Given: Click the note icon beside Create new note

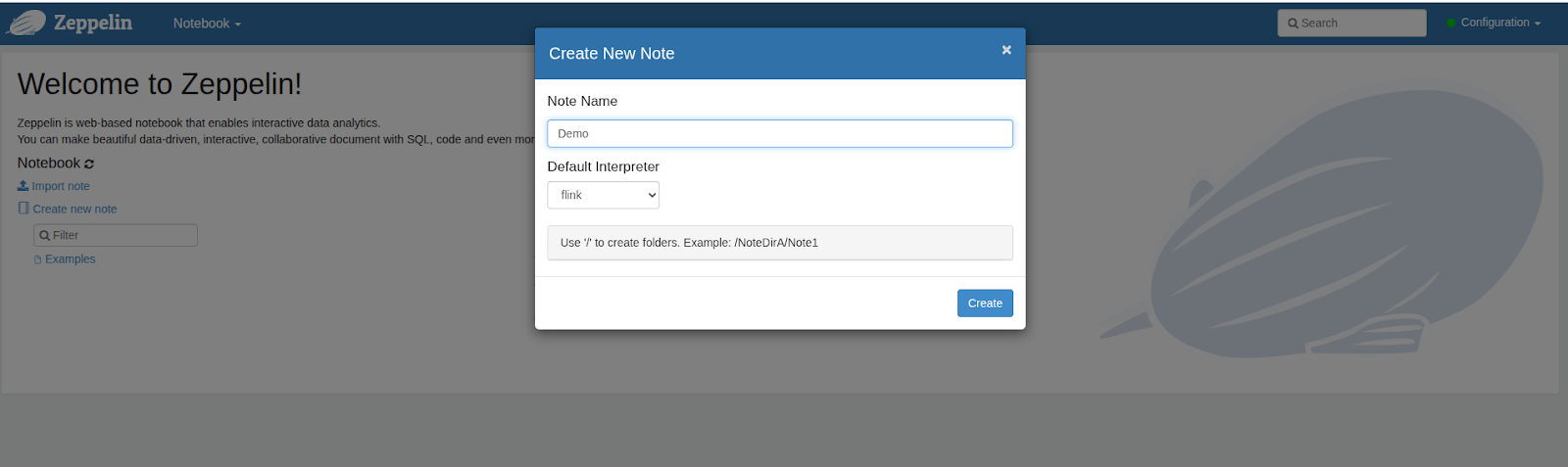Looking at the screenshot, I should click(24, 209).
